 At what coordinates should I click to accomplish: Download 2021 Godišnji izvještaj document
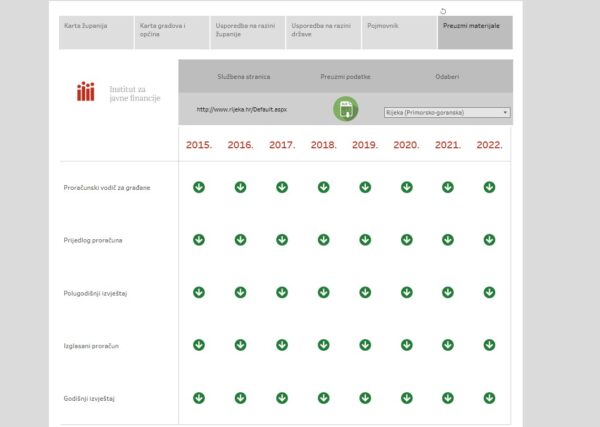[x=448, y=398]
